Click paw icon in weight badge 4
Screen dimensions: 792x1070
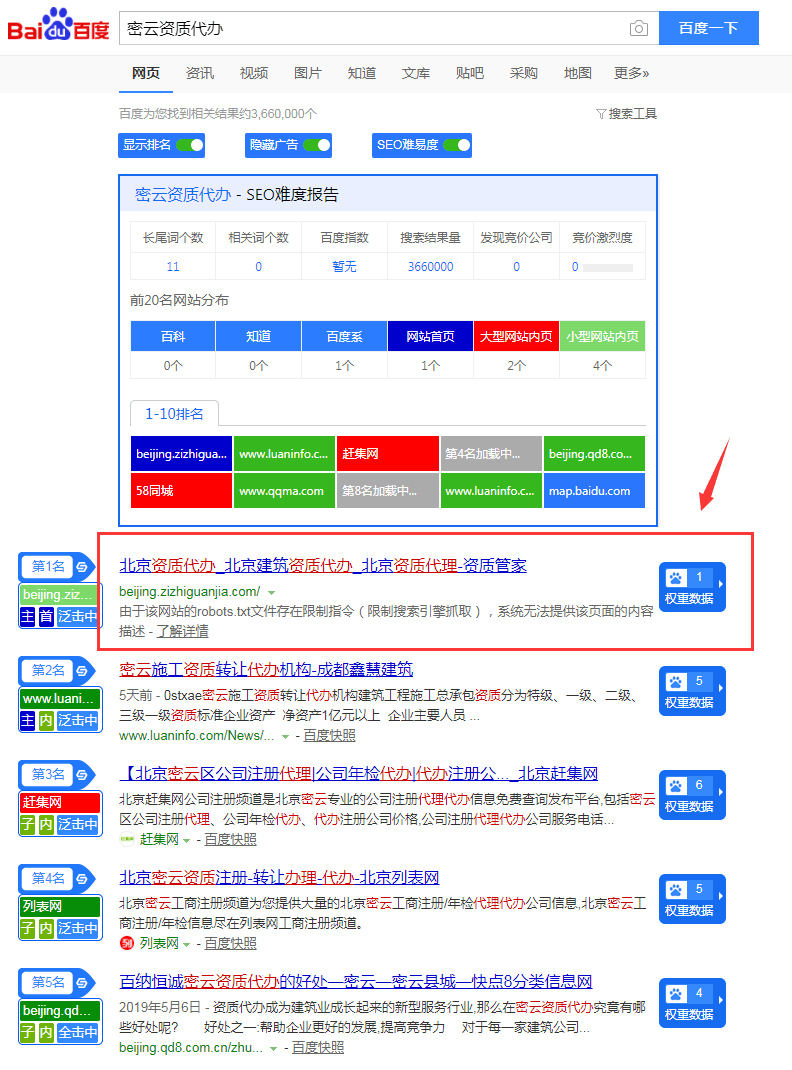click(675, 994)
